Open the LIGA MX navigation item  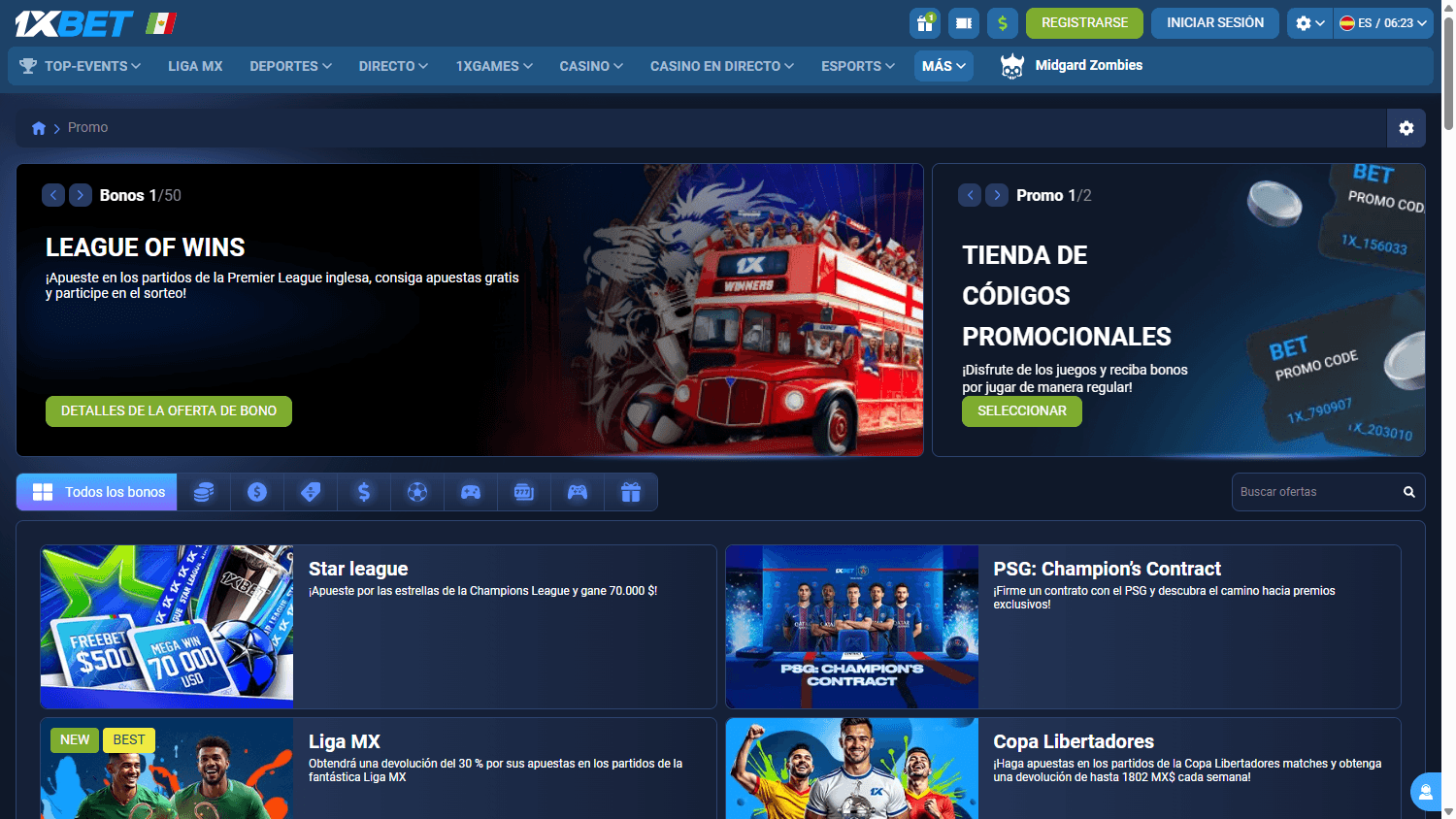click(x=195, y=66)
